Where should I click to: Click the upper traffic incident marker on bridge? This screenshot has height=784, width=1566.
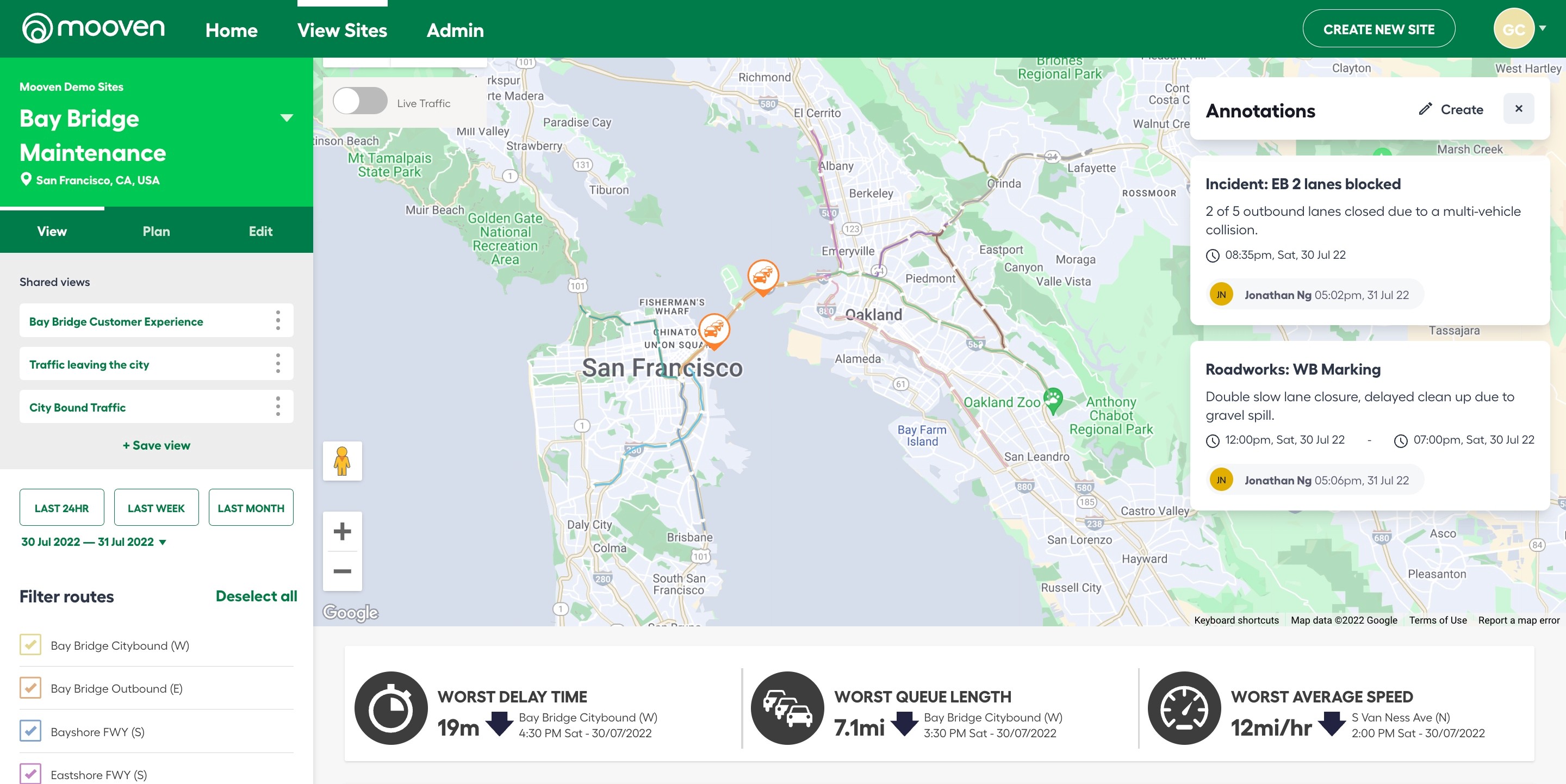coord(762,276)
